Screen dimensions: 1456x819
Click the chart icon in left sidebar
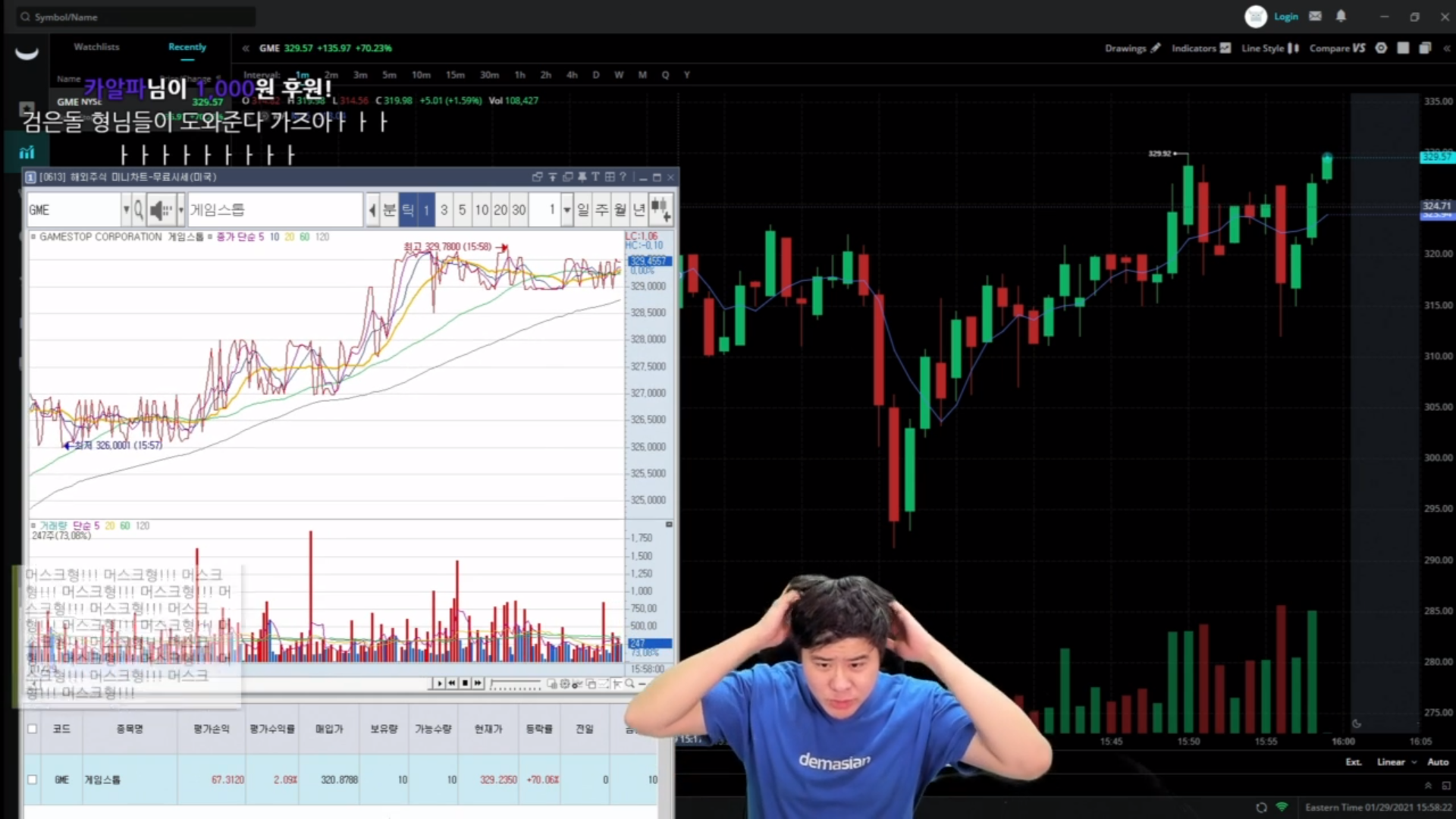tap(27, 152)
